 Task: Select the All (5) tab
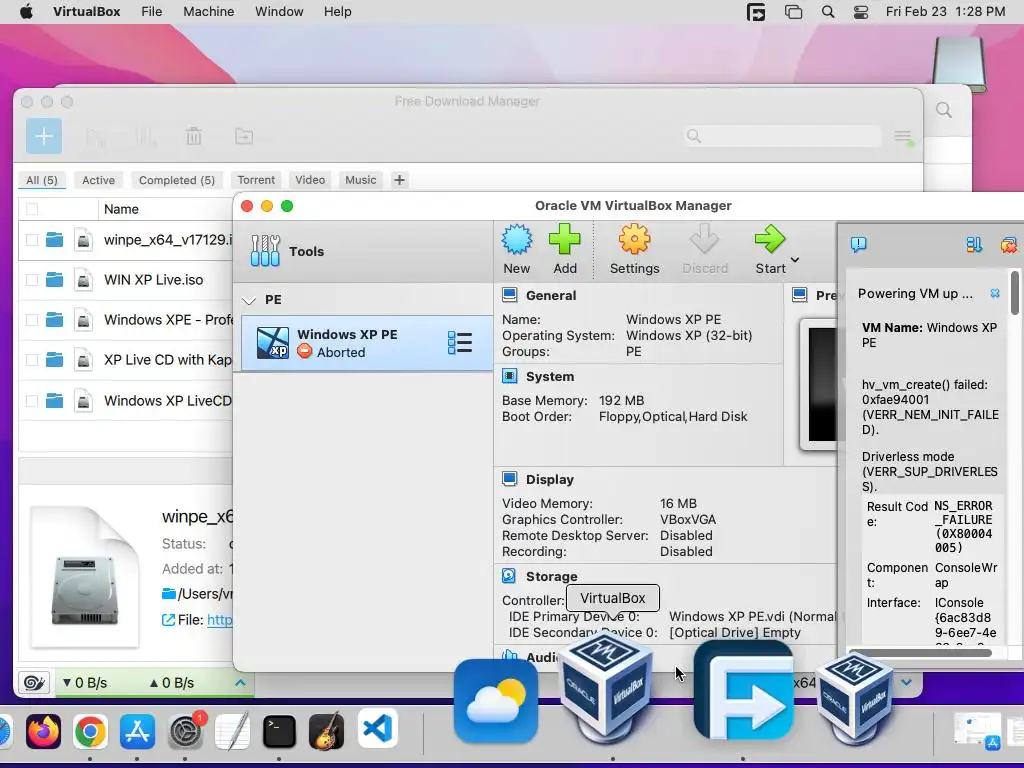[x=42, y=180]
